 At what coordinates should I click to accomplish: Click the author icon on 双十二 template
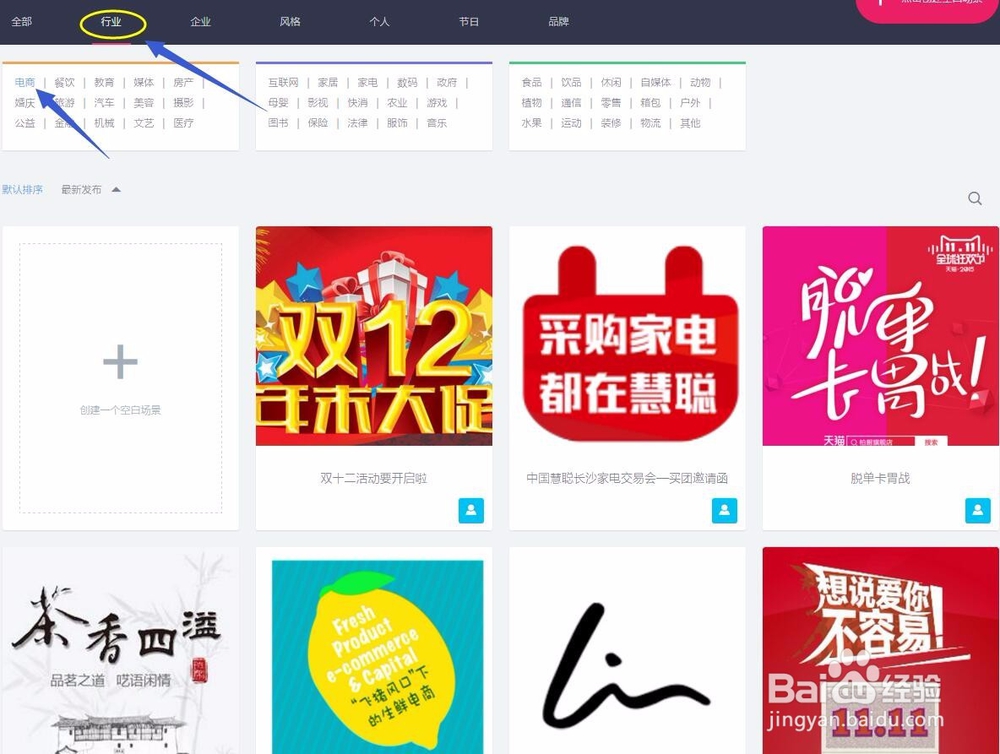(x=471, y=510)
